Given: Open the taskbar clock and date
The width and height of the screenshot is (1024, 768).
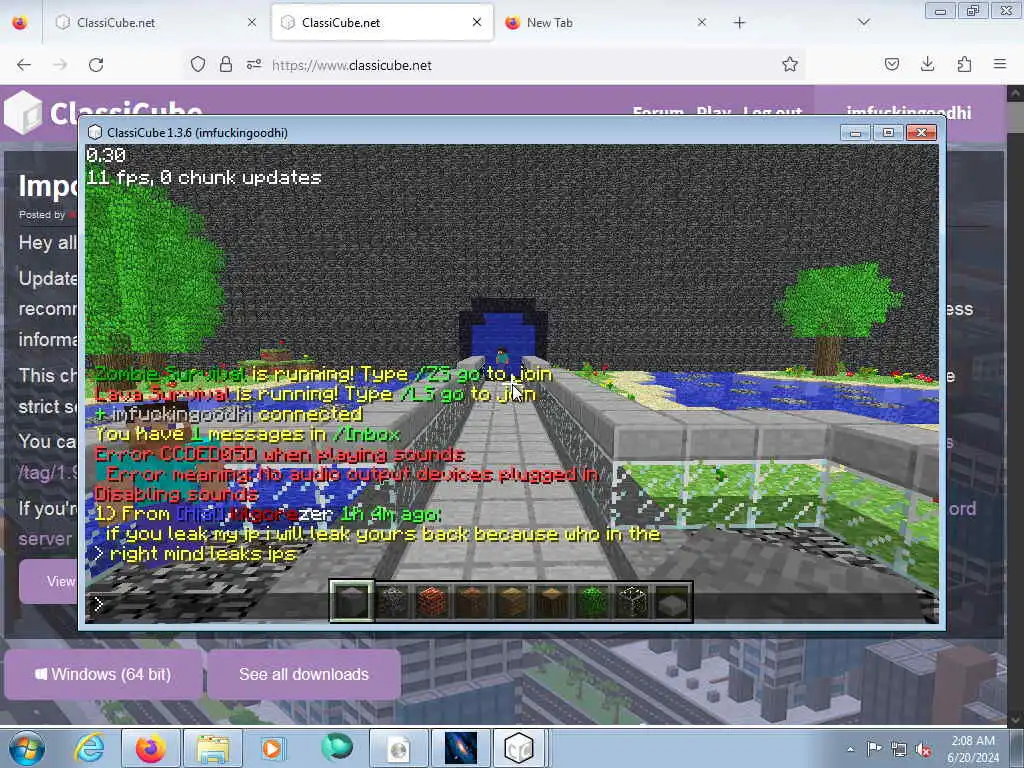Looking at the screenshot, I should pyautogui.click(x=973, y=749).
